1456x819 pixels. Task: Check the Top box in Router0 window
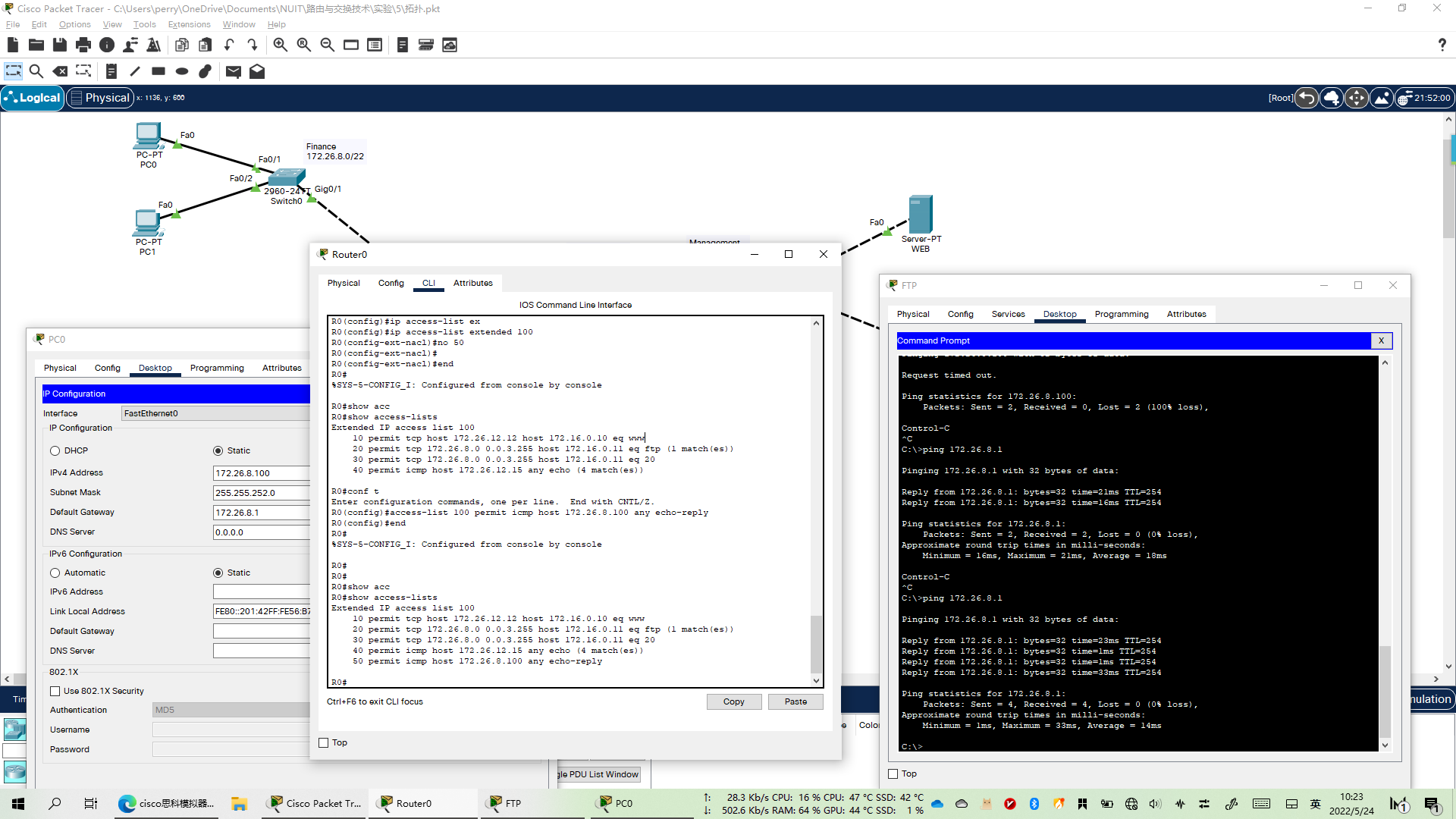point(324,742)
